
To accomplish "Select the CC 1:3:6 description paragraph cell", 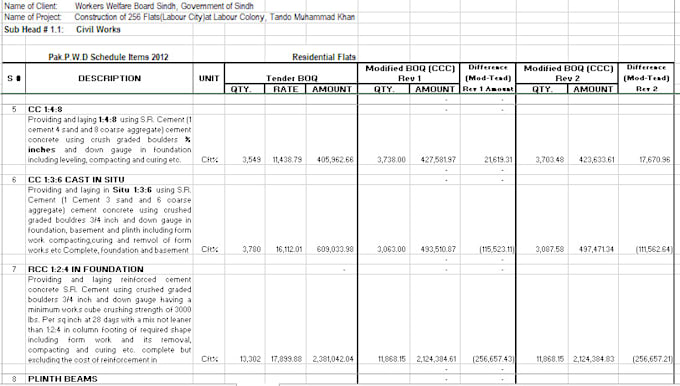I will [109, 220].
